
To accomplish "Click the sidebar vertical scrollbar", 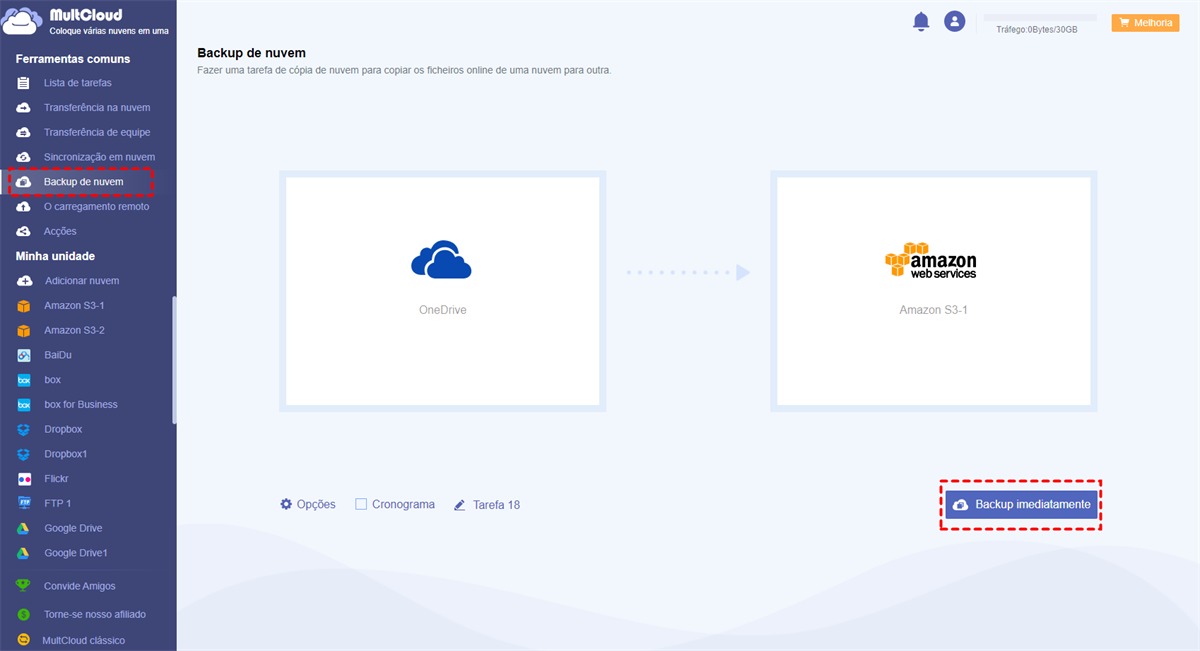I will click(174, 360).
